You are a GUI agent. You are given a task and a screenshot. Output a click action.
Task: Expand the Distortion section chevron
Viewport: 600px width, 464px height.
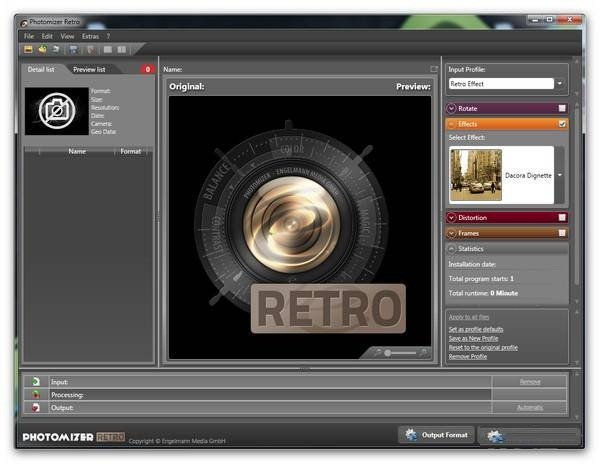452,217
